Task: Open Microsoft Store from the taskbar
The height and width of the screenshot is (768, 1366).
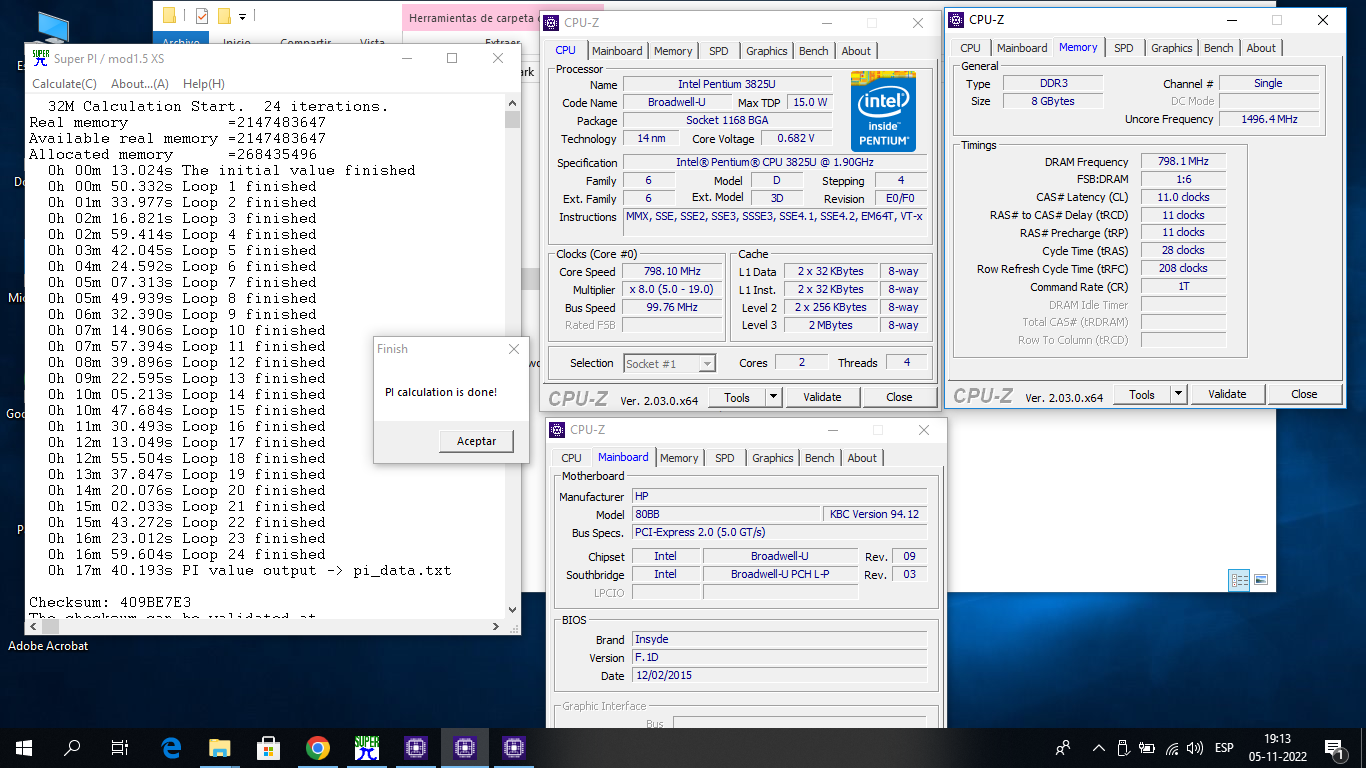Action: coord(269,748)
